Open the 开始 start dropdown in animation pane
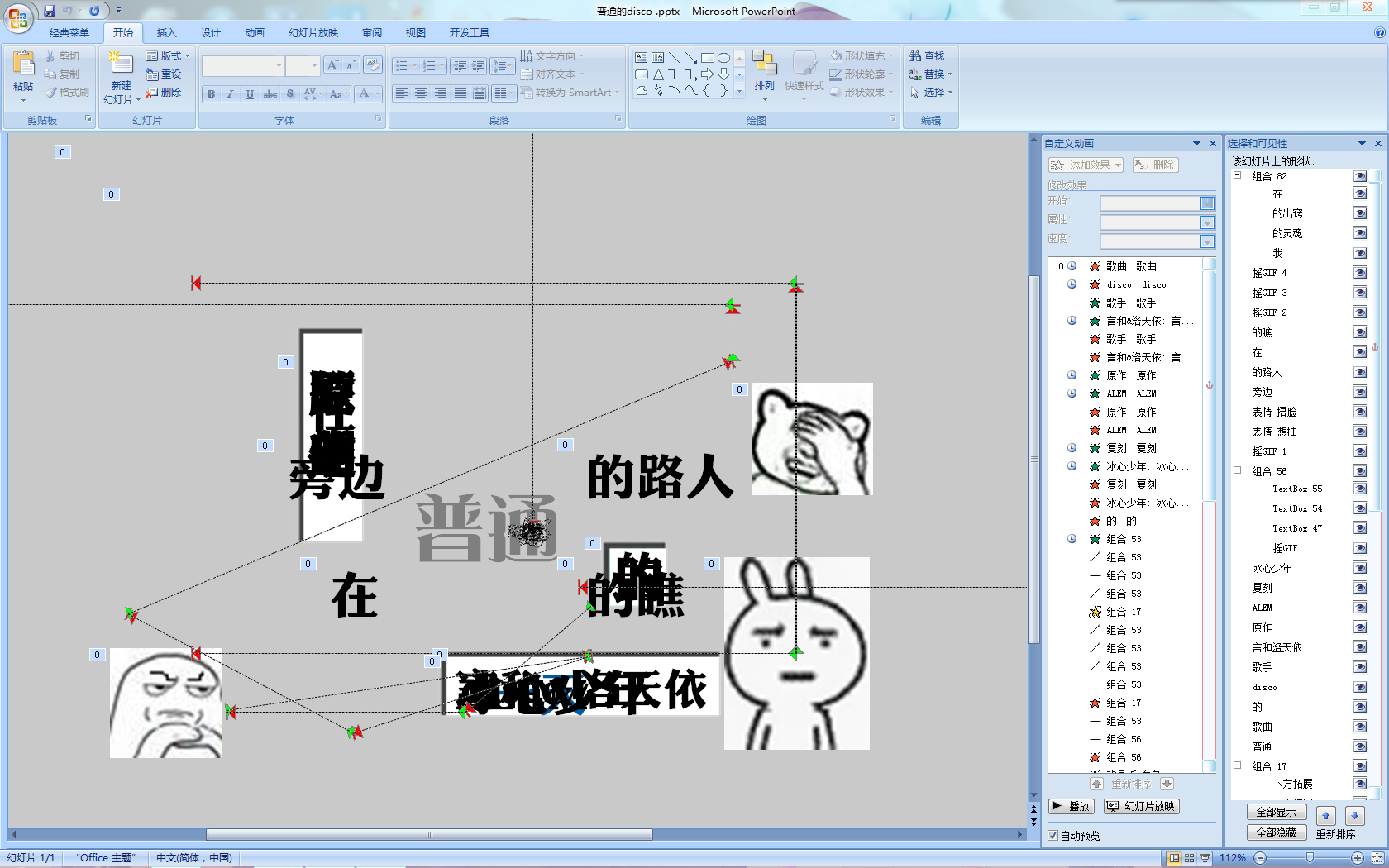Viewport: 1389px width, 868px height. click(x=1207, y=203)
